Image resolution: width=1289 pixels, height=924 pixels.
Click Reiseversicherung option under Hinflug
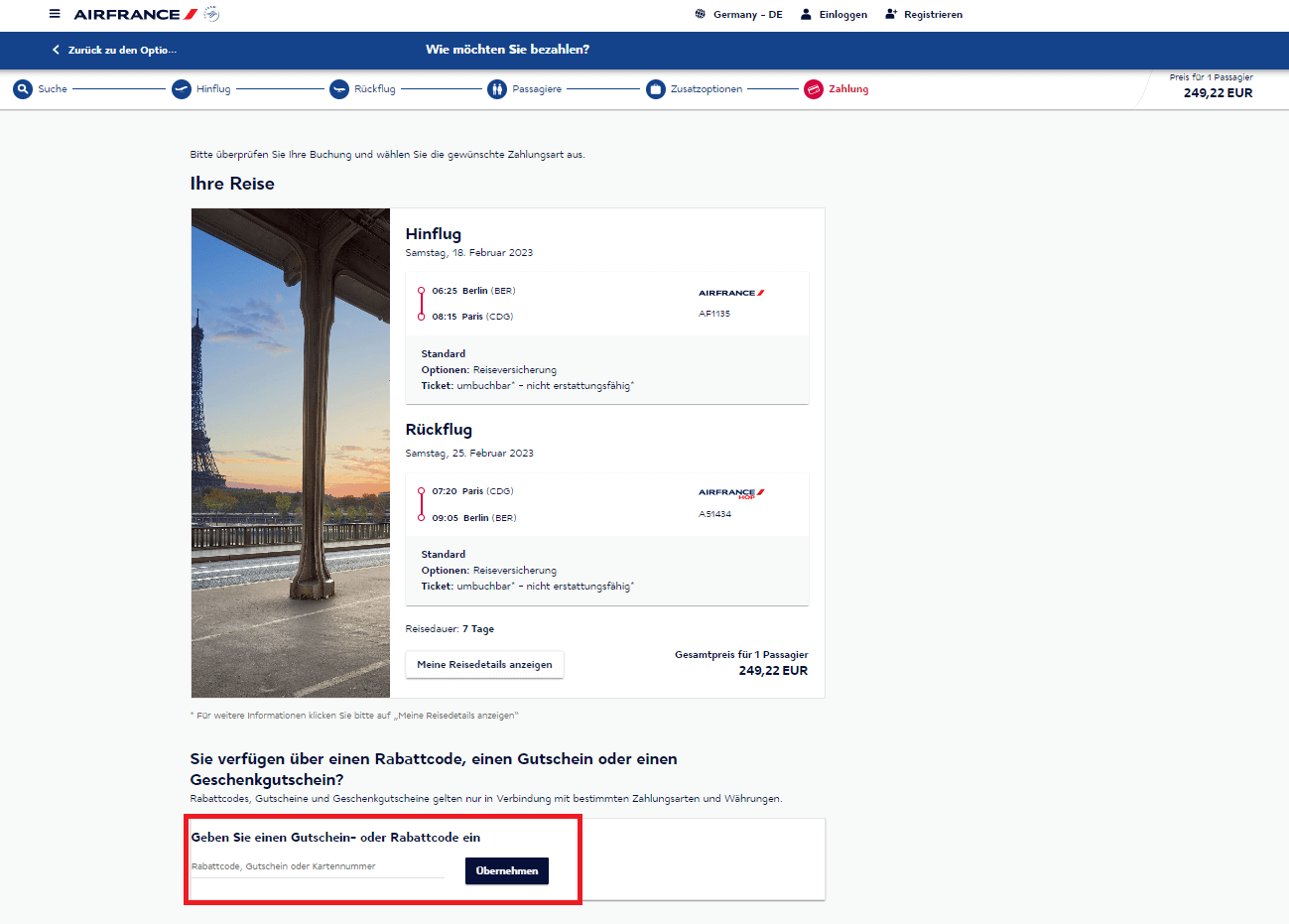[x=515, y=370]
